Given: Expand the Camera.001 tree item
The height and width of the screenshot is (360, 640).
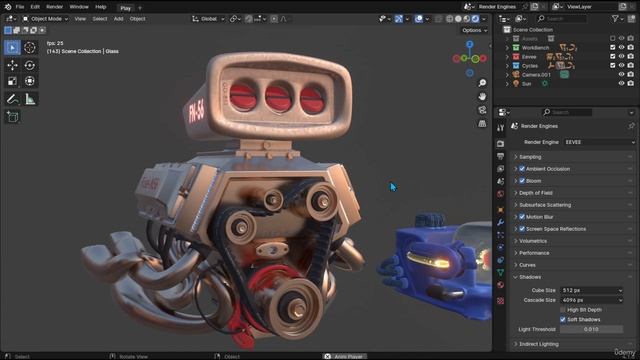Looking at the screenshot, I should tap(507, 75).
